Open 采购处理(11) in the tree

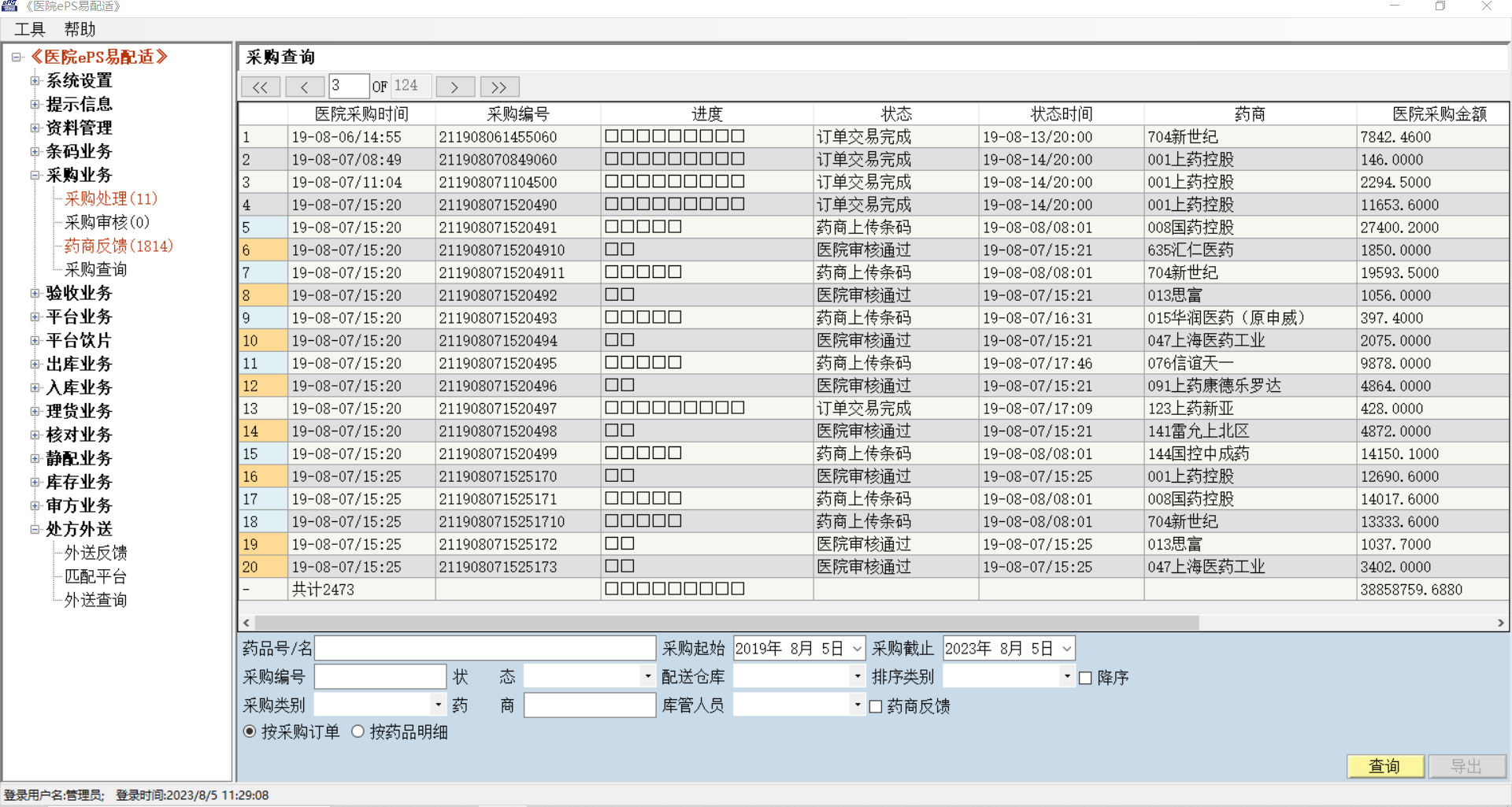point(111,198)
